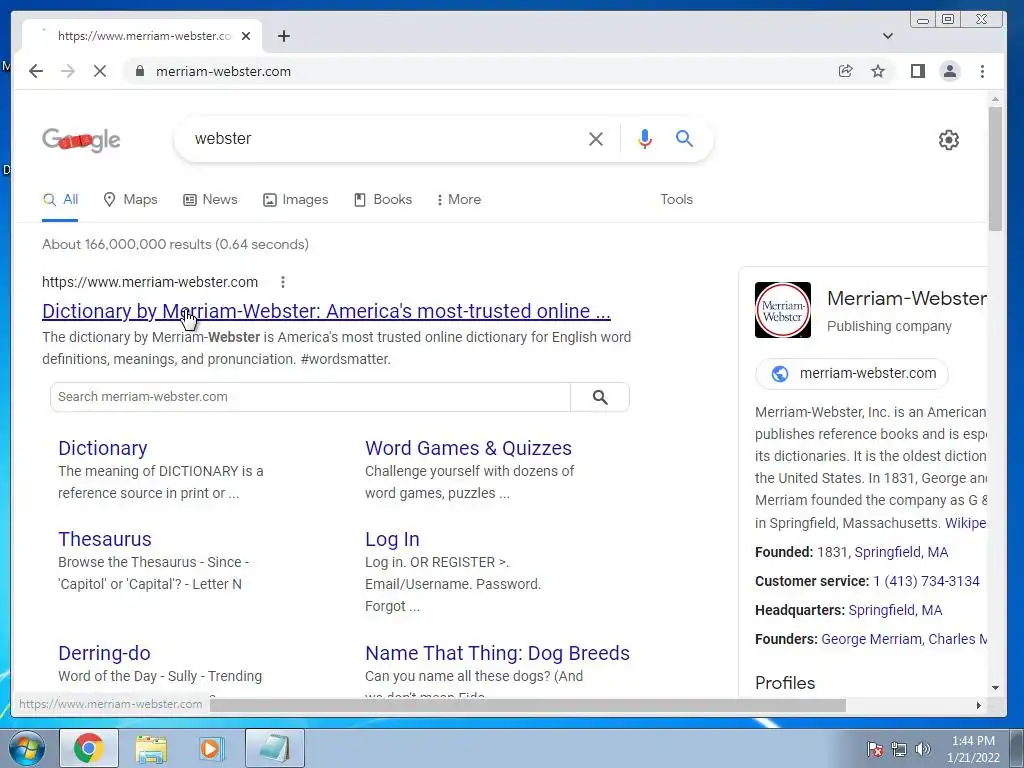1024x768 pixels.
Task: Open Name That Thing: Dog Breeds link
Action: pos(497,653)
